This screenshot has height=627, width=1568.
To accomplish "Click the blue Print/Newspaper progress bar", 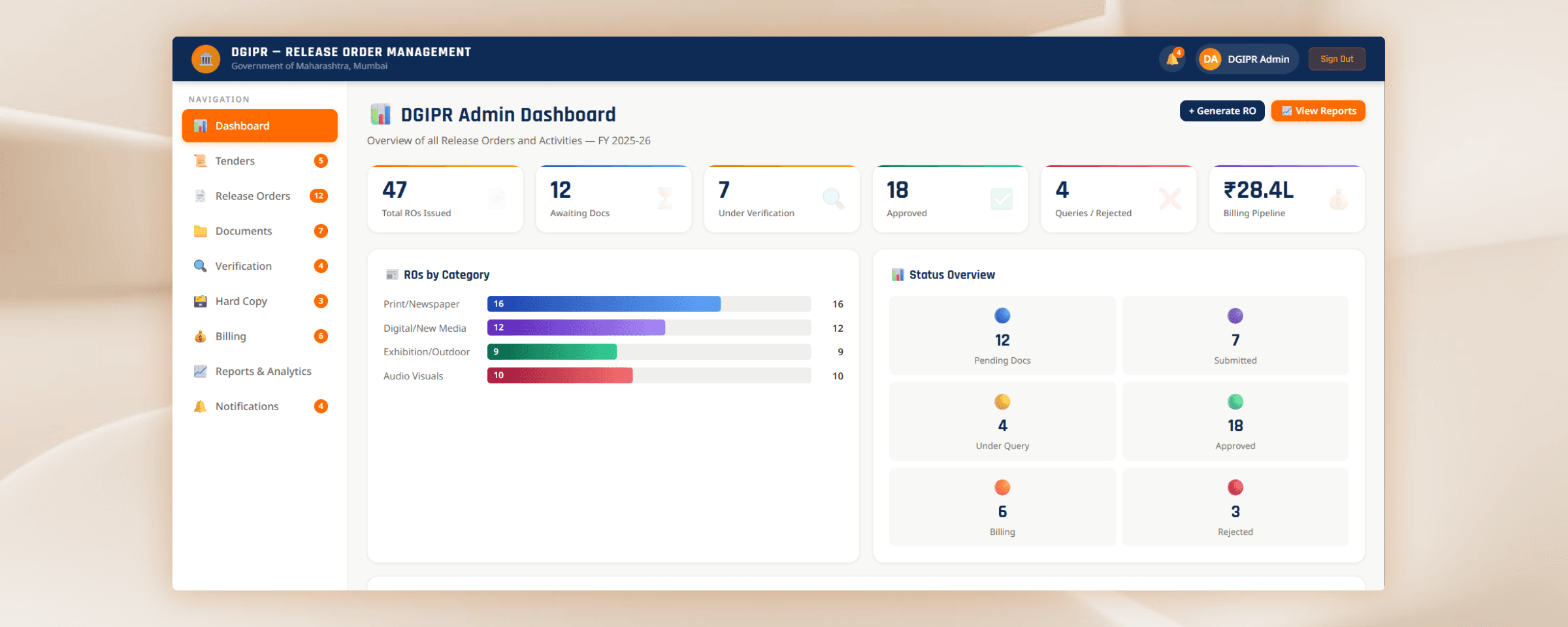I will 604,304.
